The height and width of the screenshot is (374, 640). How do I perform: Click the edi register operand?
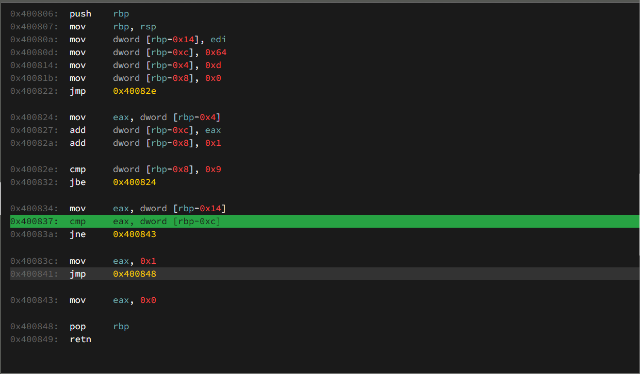tap(218, 40)
